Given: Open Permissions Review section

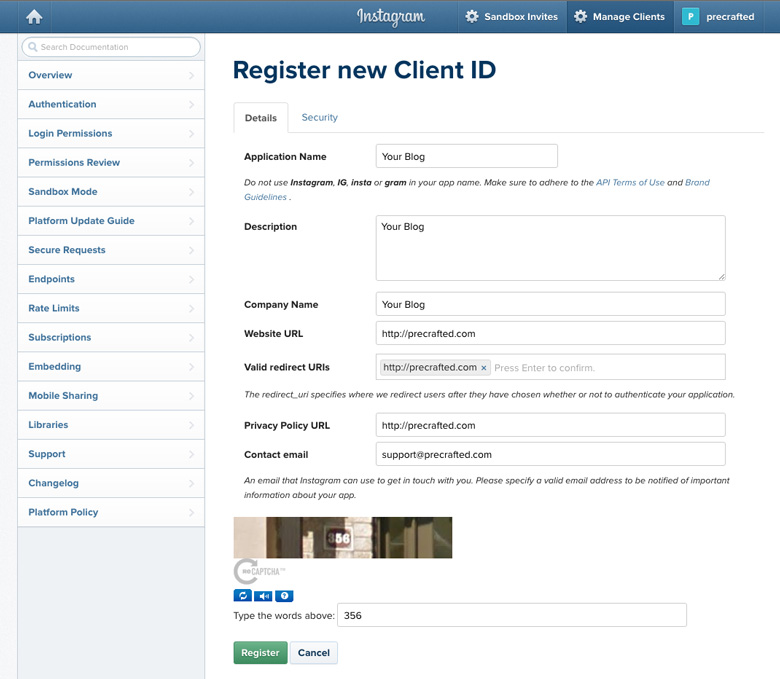Looking at the screenshot, I should [x=111, y=163].
